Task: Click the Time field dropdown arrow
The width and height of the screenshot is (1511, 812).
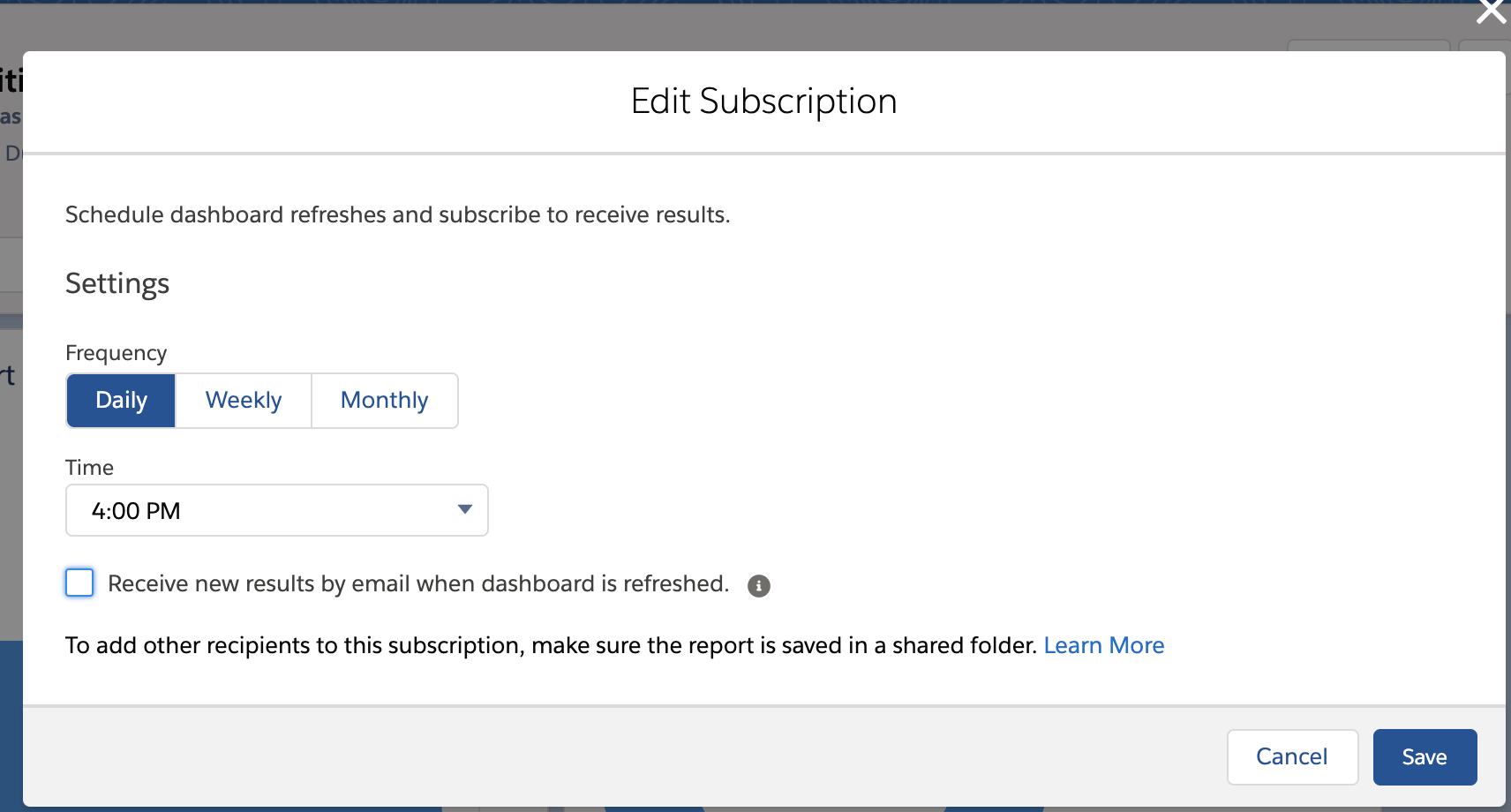Action: click(464, 509)
